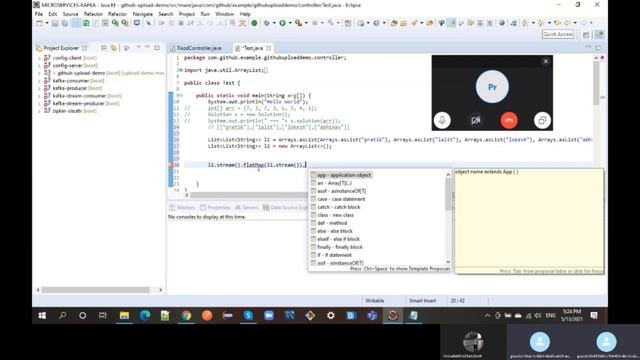Choose 'catch - catch block' proposal
The height and width of the screenshot is (360, 640).
339,207
